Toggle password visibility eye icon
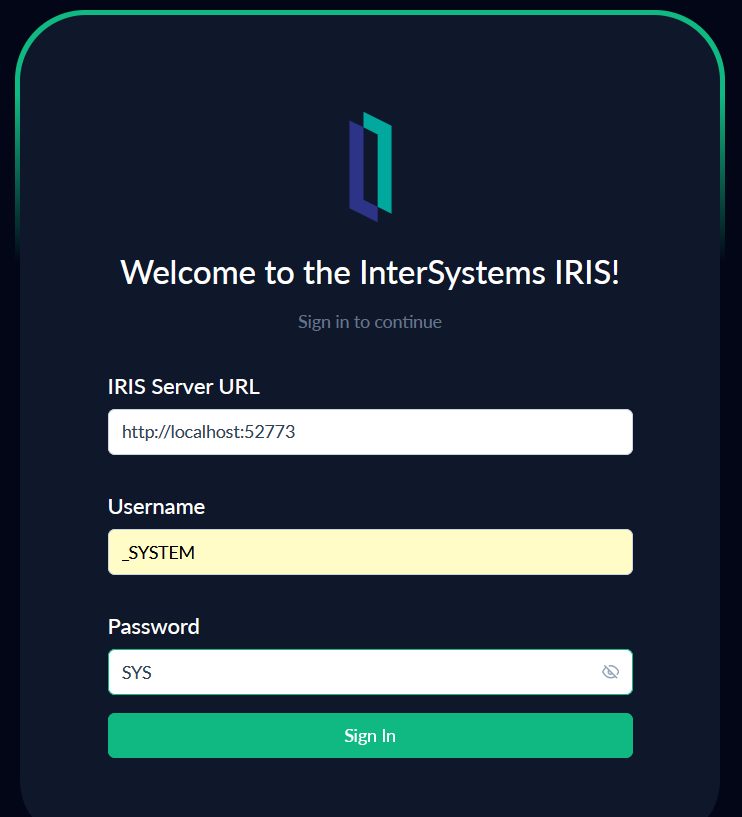The width and height of the screenshot is (742, 817). [x=610, y=672]
